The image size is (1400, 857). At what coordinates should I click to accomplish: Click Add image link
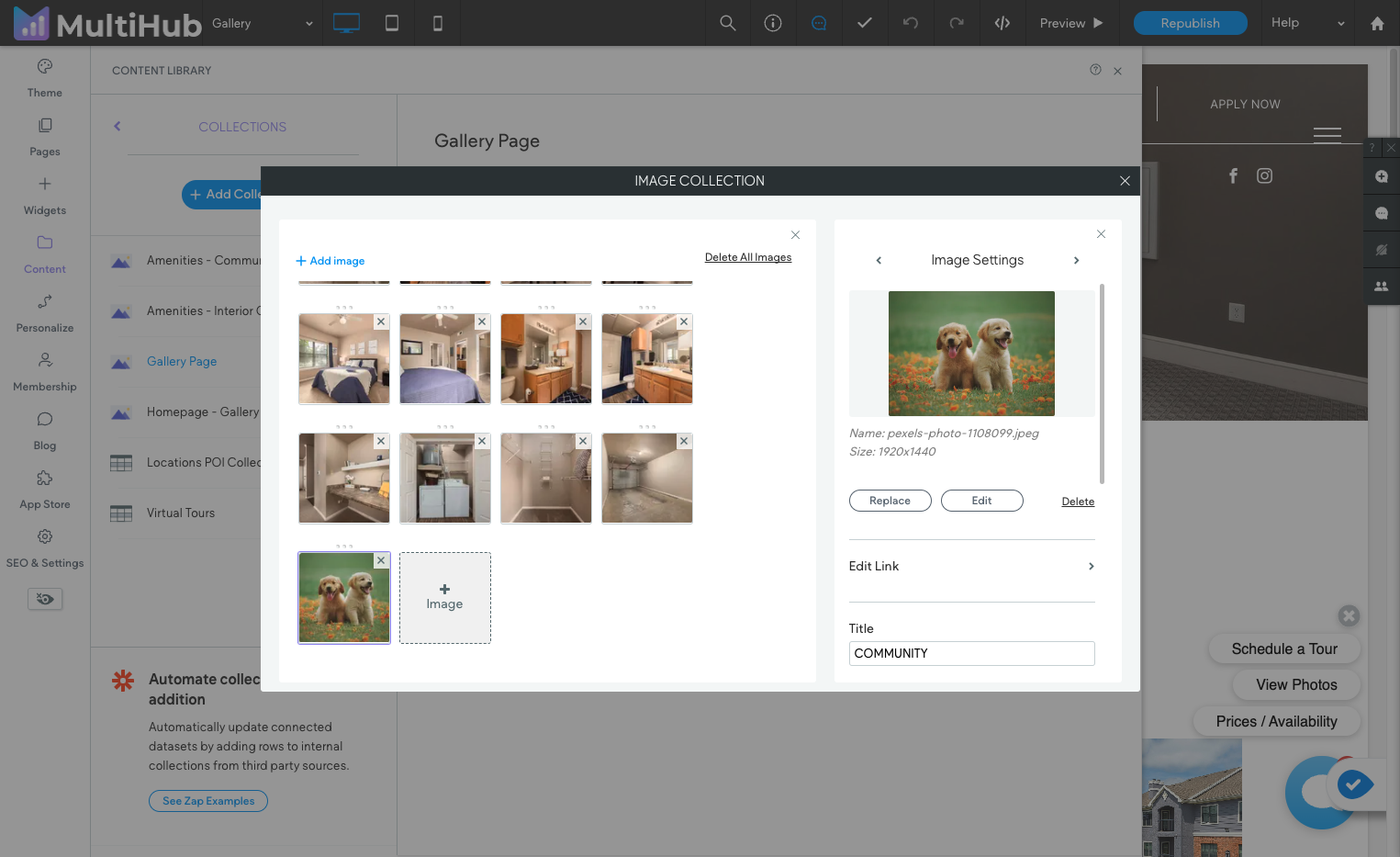point(330,261)
